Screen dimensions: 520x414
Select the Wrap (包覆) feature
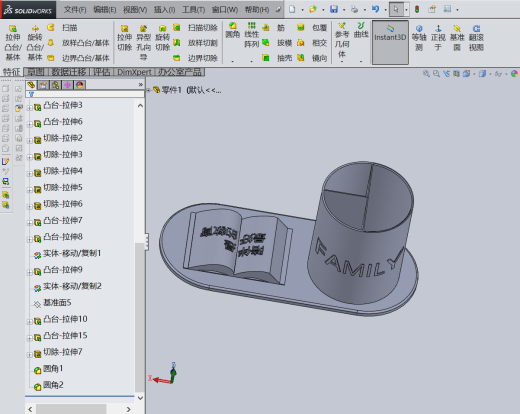click(312, 28)
